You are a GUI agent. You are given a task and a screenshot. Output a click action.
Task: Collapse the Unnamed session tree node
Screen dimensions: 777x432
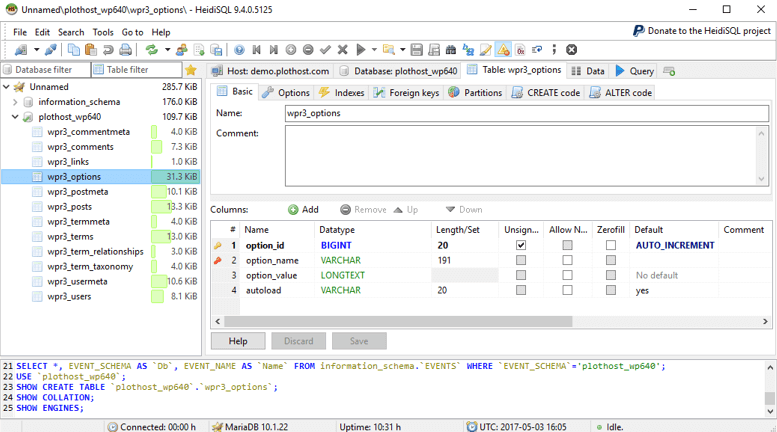tap(6, 87)
